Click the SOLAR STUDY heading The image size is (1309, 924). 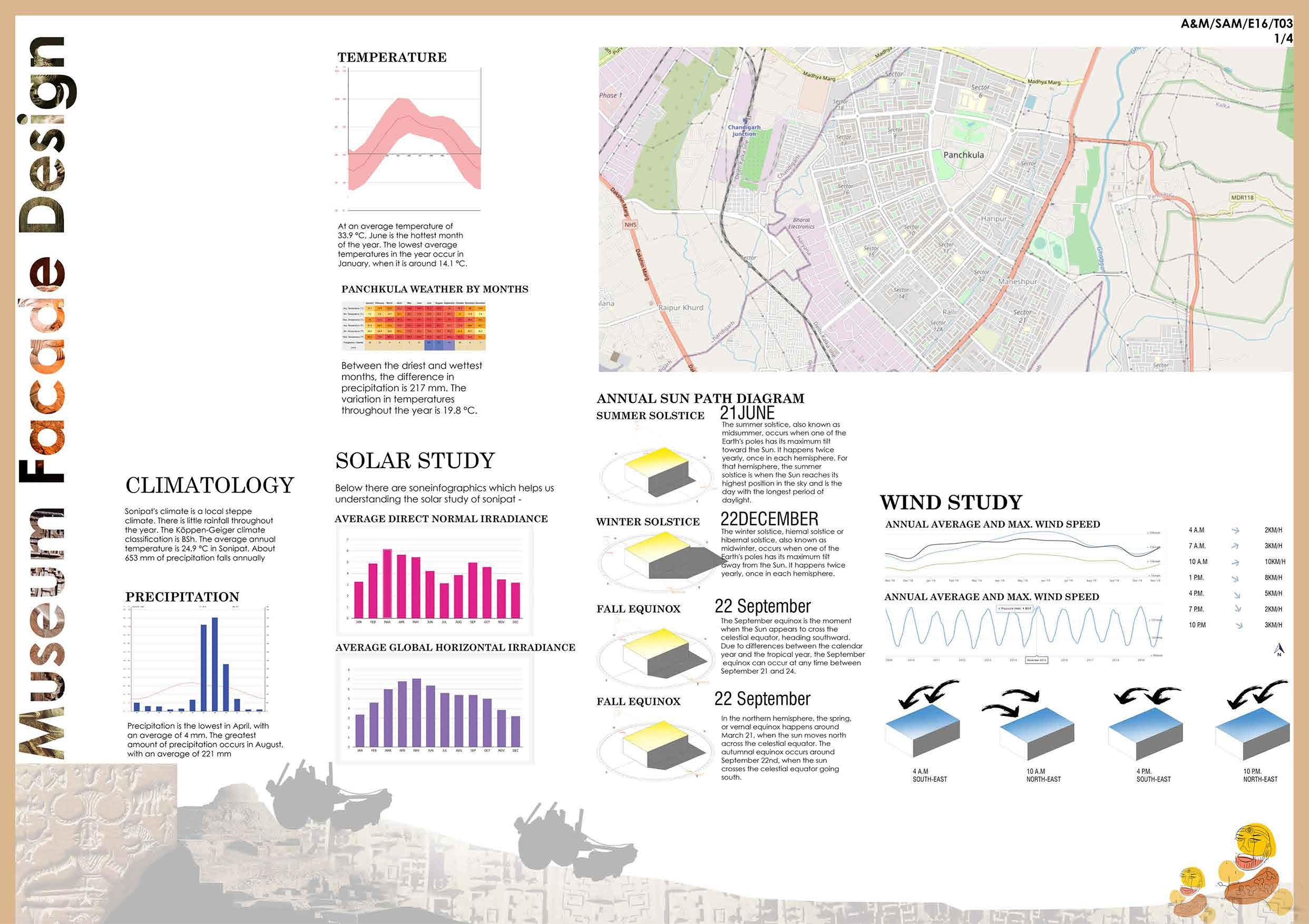415,460
